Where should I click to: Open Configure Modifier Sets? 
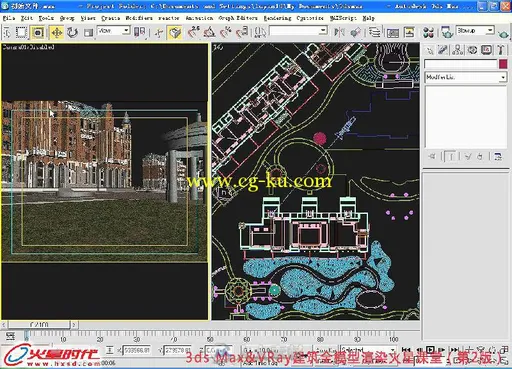(x=498, y=156)
